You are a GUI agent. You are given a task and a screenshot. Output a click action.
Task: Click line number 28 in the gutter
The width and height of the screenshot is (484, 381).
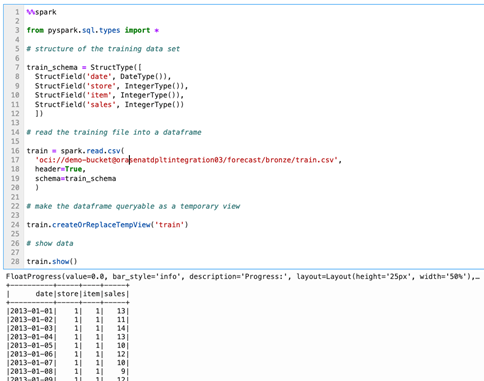point(15,262)
